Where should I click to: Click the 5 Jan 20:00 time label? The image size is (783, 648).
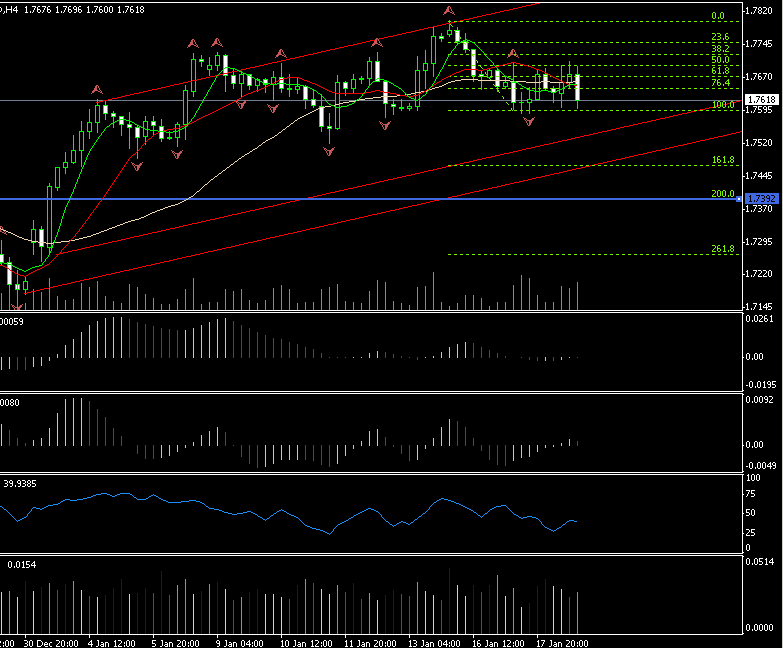point(176,643)
